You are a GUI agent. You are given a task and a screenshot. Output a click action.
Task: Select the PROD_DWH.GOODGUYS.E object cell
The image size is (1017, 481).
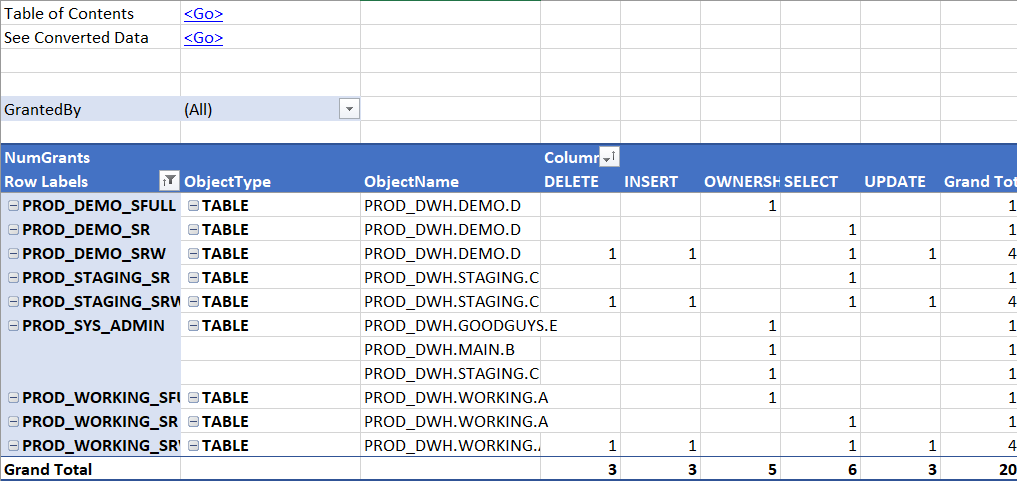coord(450,326)
